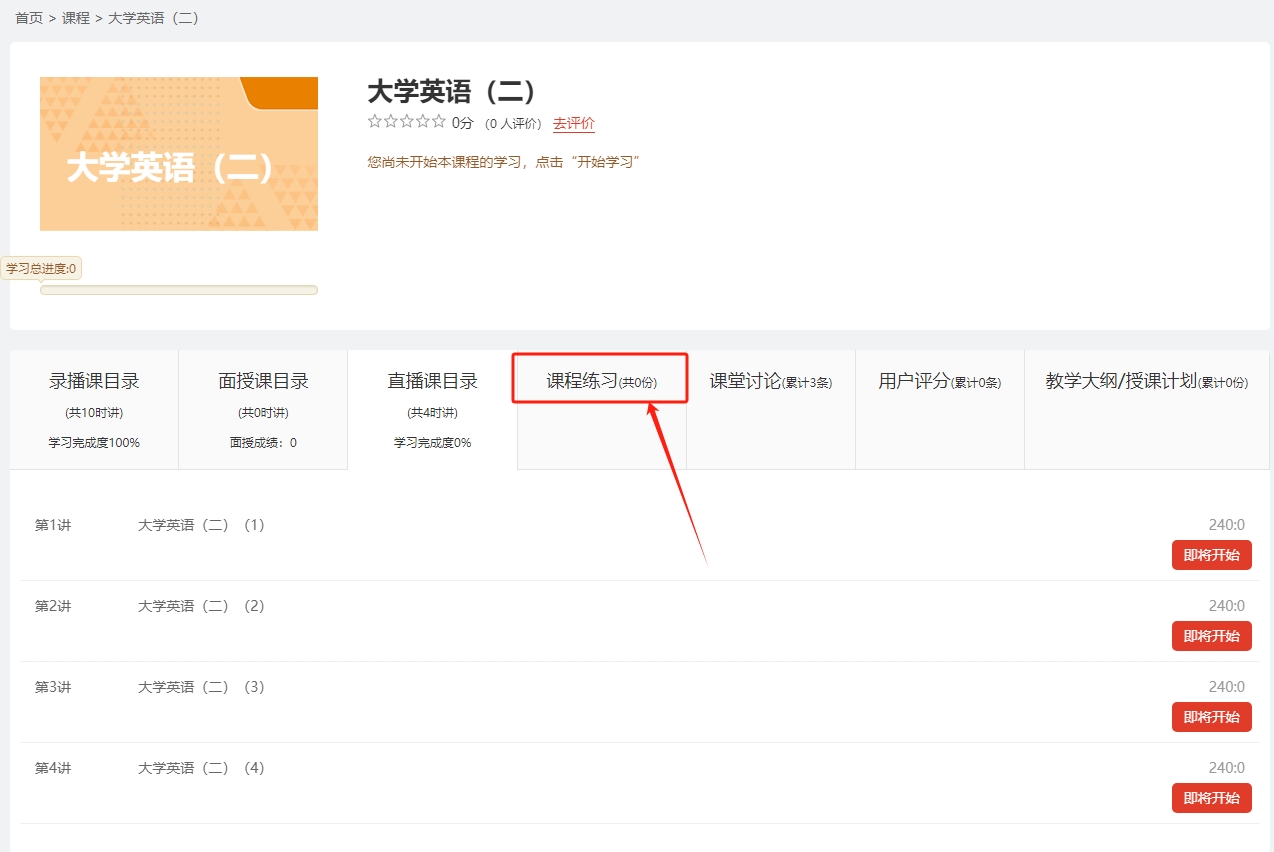Open the 课程练习 tab
Viewport: 1274px width, 852px height.
(600, 381)
